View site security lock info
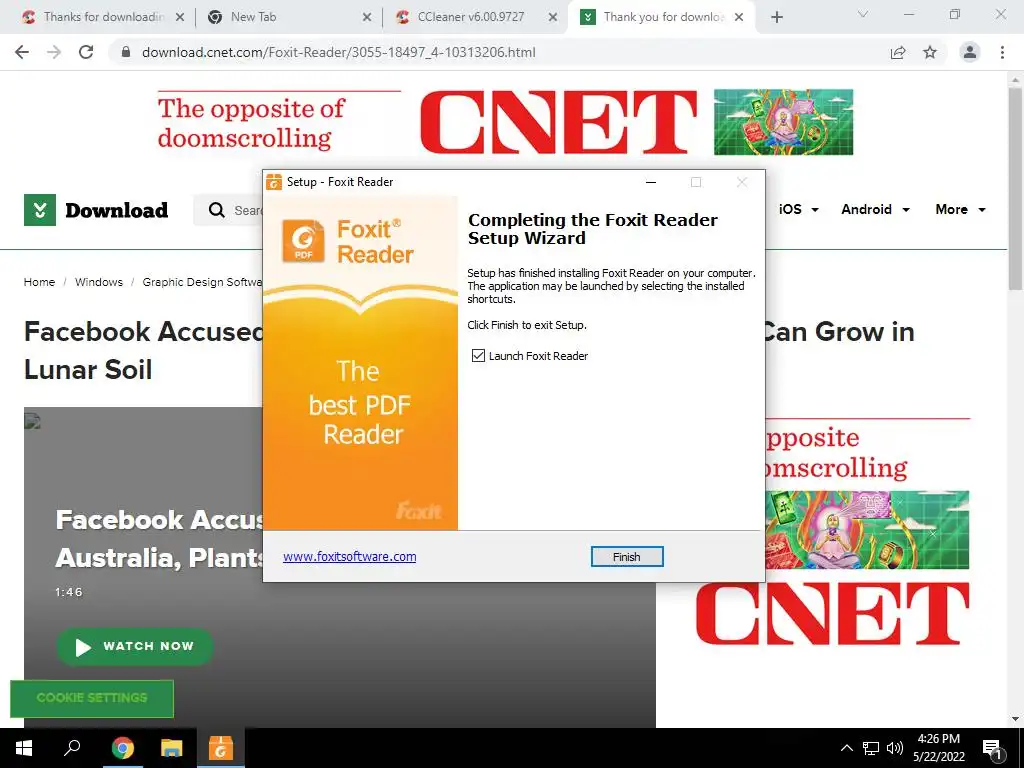 point(126,52)
